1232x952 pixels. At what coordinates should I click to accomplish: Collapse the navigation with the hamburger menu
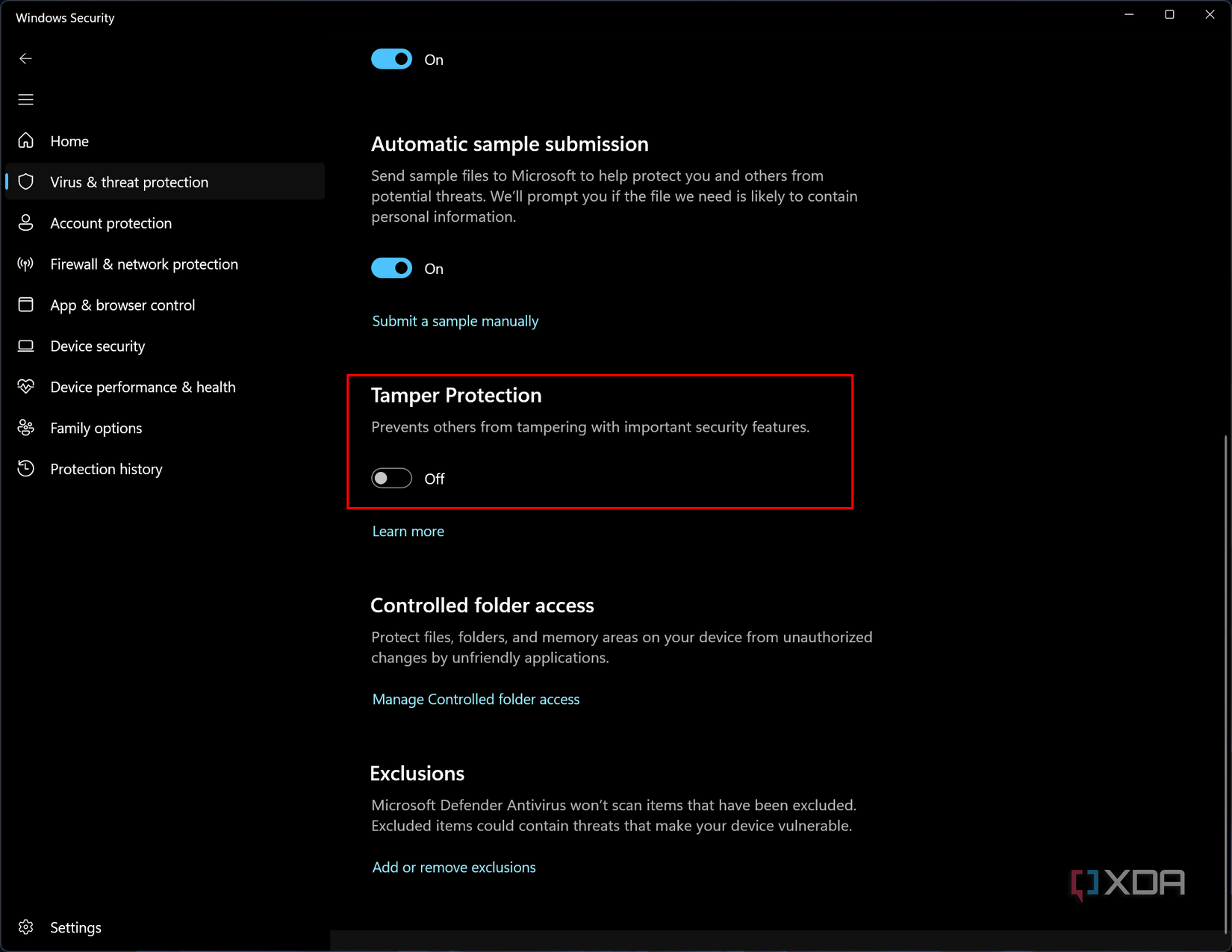25,99
